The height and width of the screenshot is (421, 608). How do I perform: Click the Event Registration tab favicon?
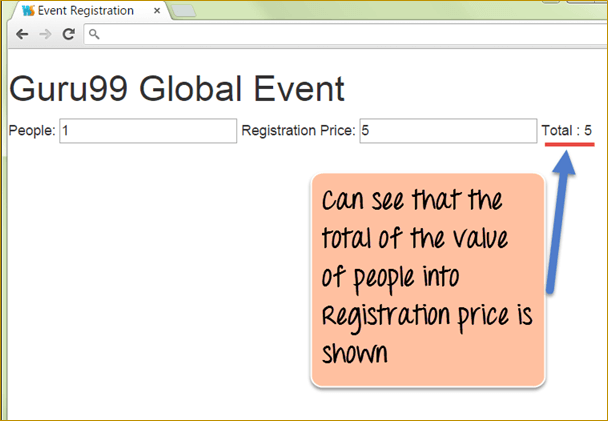[x=27, y=10]
